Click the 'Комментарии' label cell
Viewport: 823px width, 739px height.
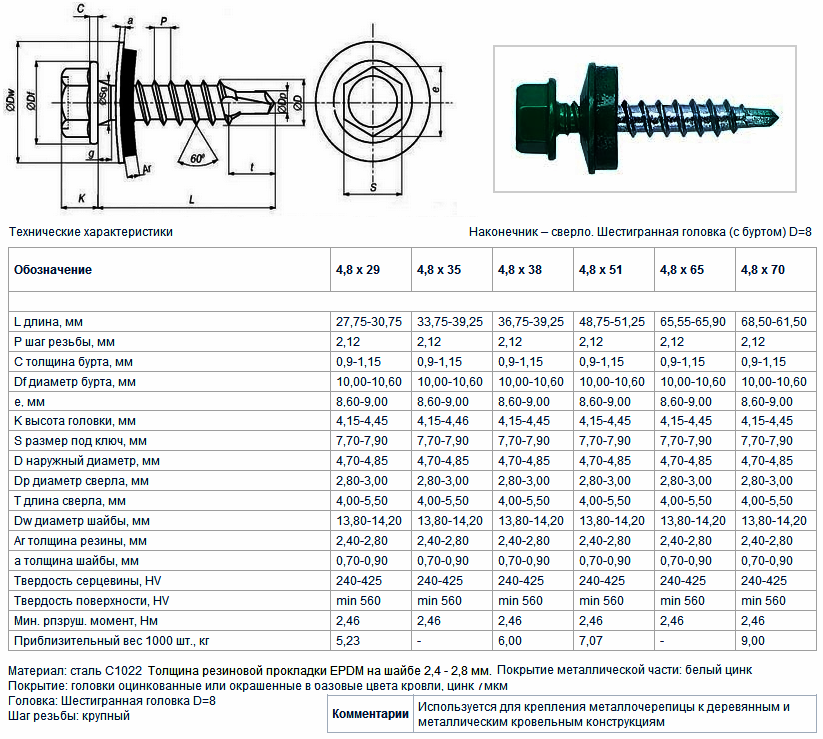[x=371, y=714]
